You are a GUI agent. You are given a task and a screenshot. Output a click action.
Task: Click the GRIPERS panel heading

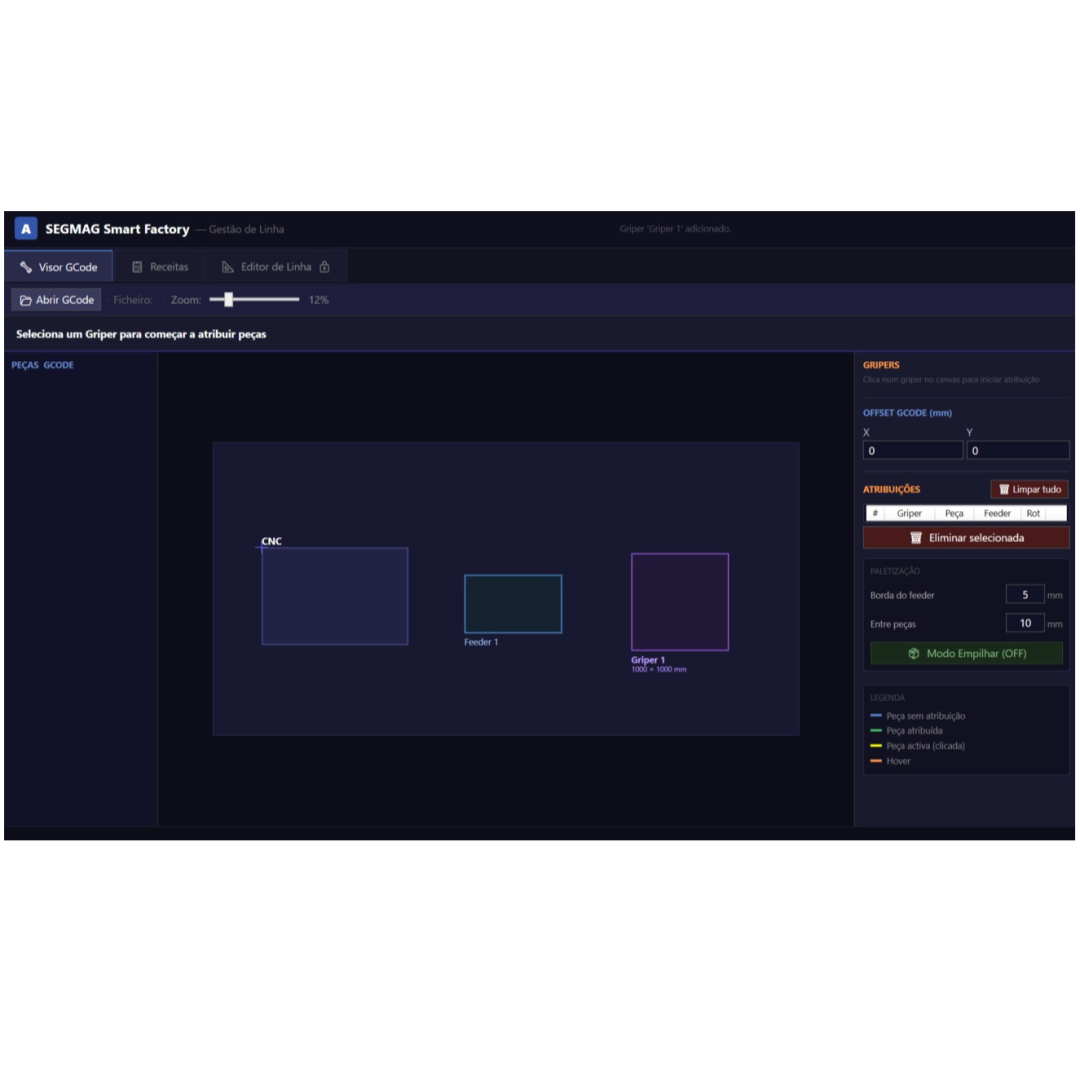click(x=881, y=365)
